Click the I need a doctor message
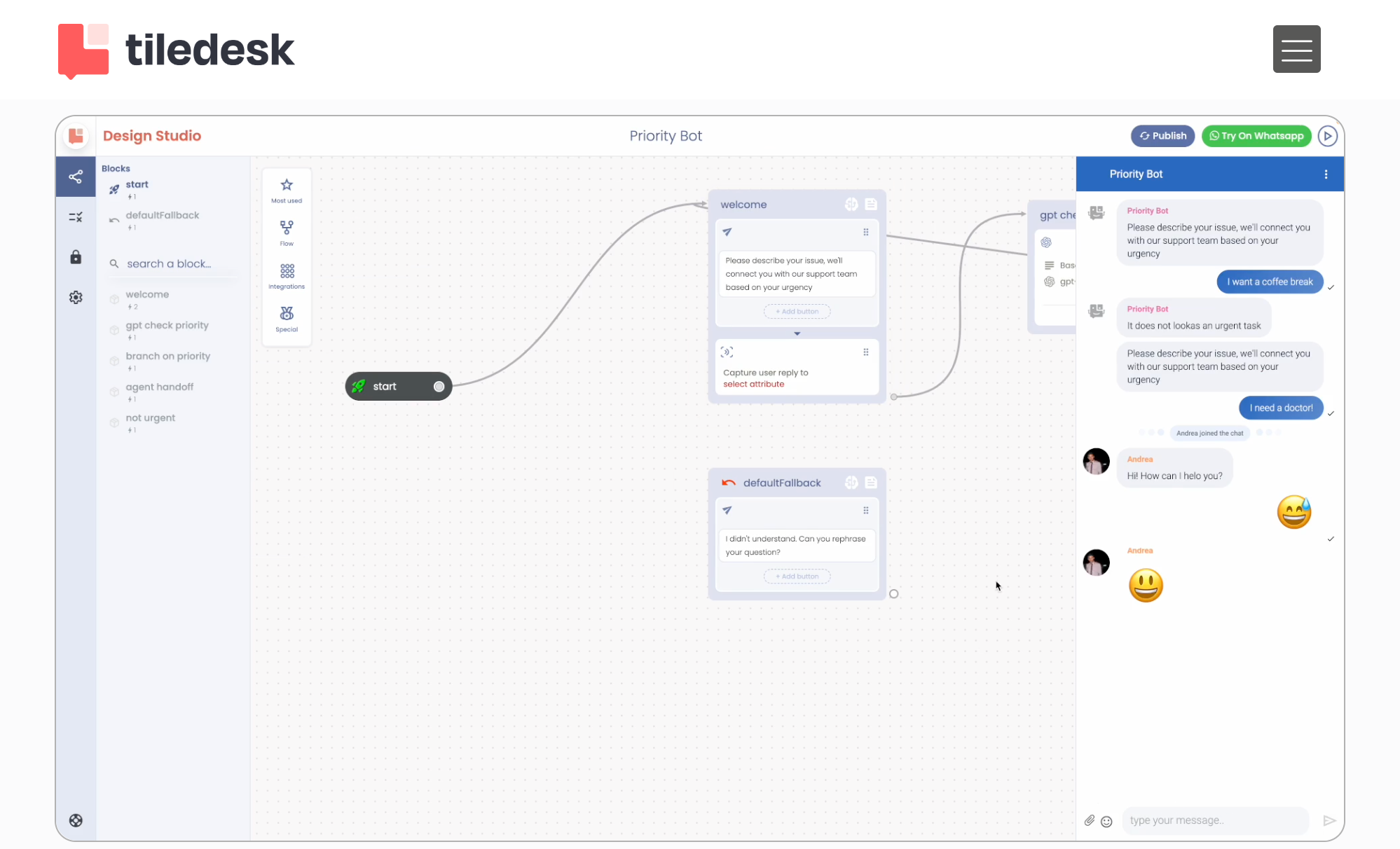Screen dimensions: 1400x849 pos(1281,408)
